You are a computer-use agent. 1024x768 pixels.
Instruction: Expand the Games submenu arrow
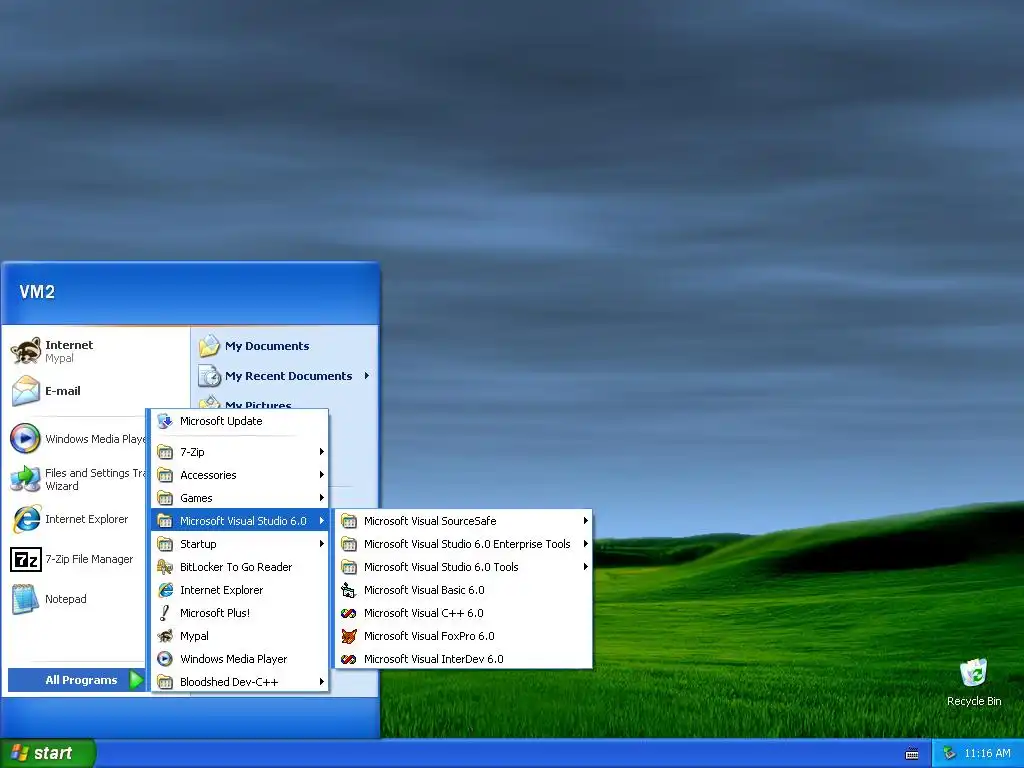click(321, 498)
